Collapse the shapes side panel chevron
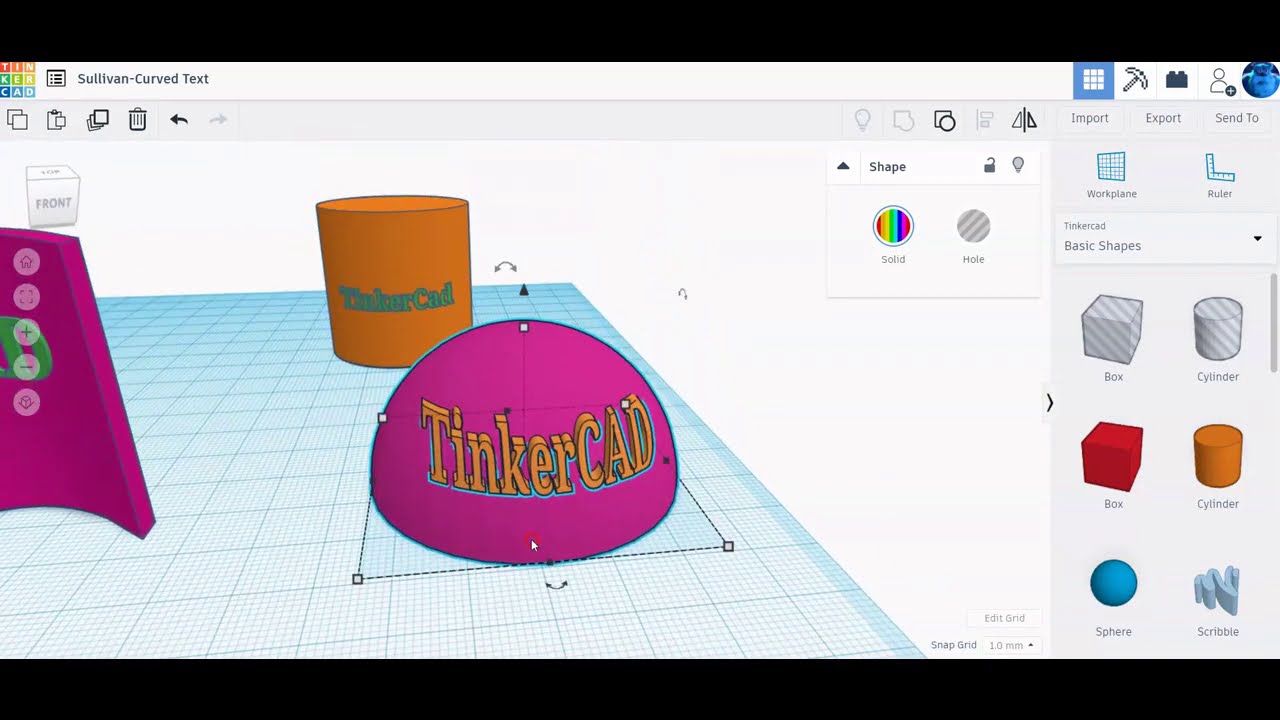This screenshot has height=720, width=1280. (x=1049, y=402)
